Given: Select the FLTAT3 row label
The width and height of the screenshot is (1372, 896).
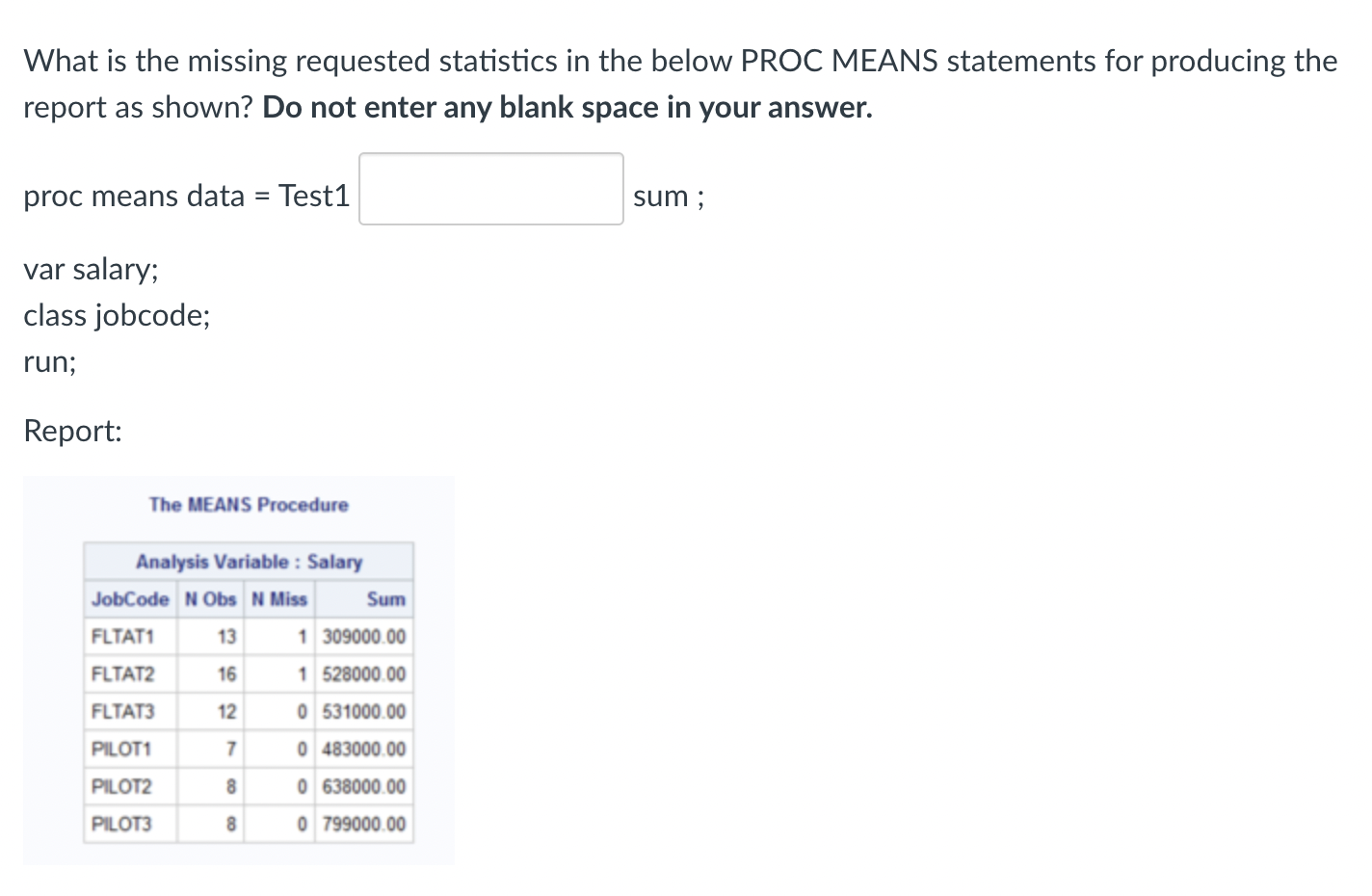Looking at the screenshot, I should 122,712.
